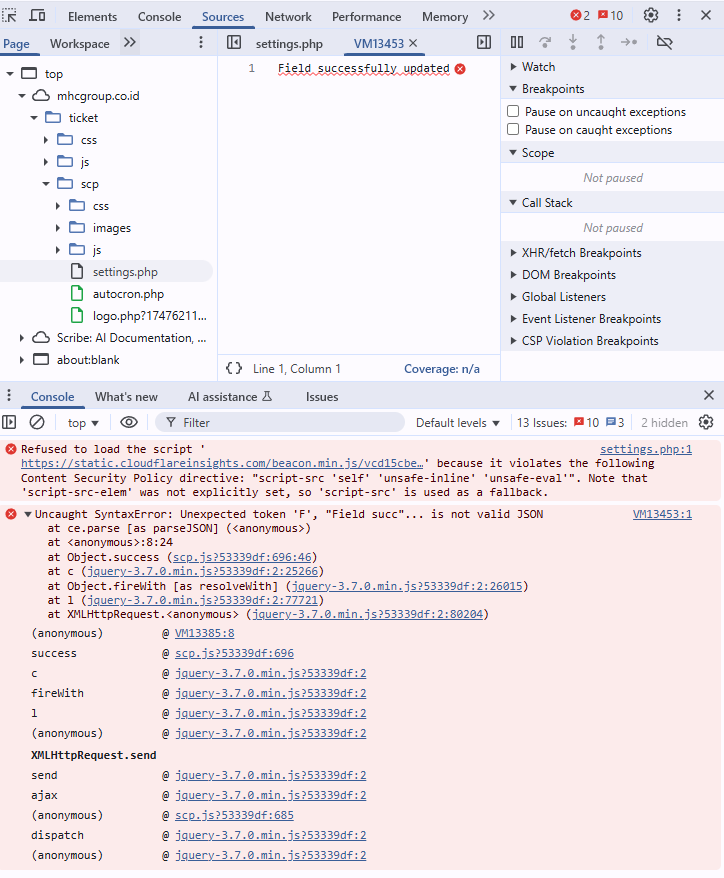Open the settings.php editor tab

click(289, 44)
